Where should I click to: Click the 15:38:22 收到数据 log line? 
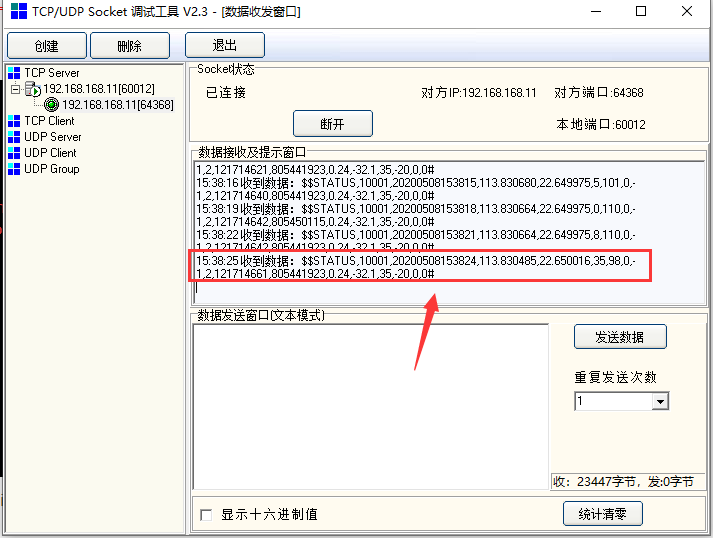(x=416, y=235)
